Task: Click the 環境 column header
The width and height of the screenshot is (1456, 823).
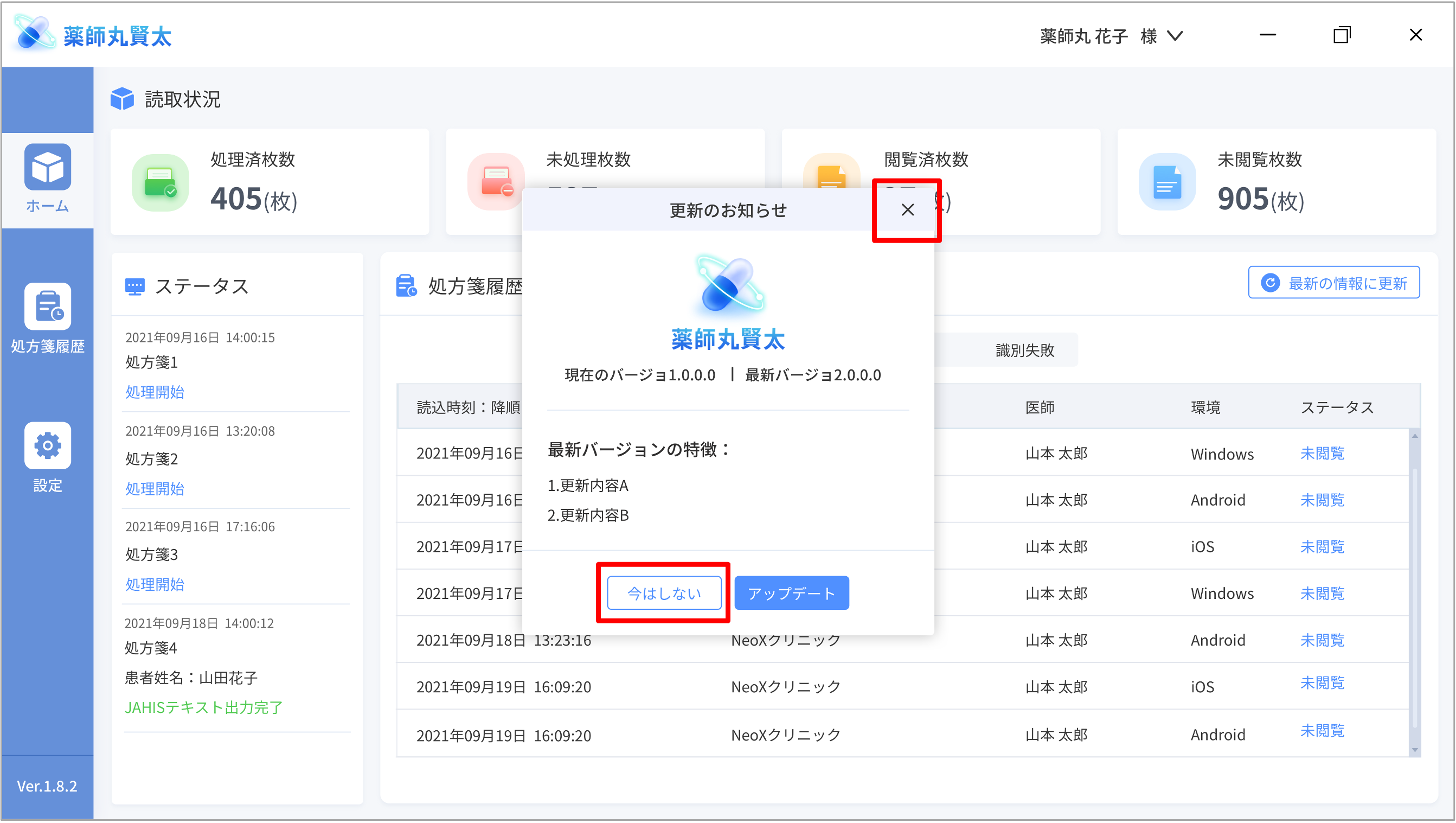Action: point(1205,407)
